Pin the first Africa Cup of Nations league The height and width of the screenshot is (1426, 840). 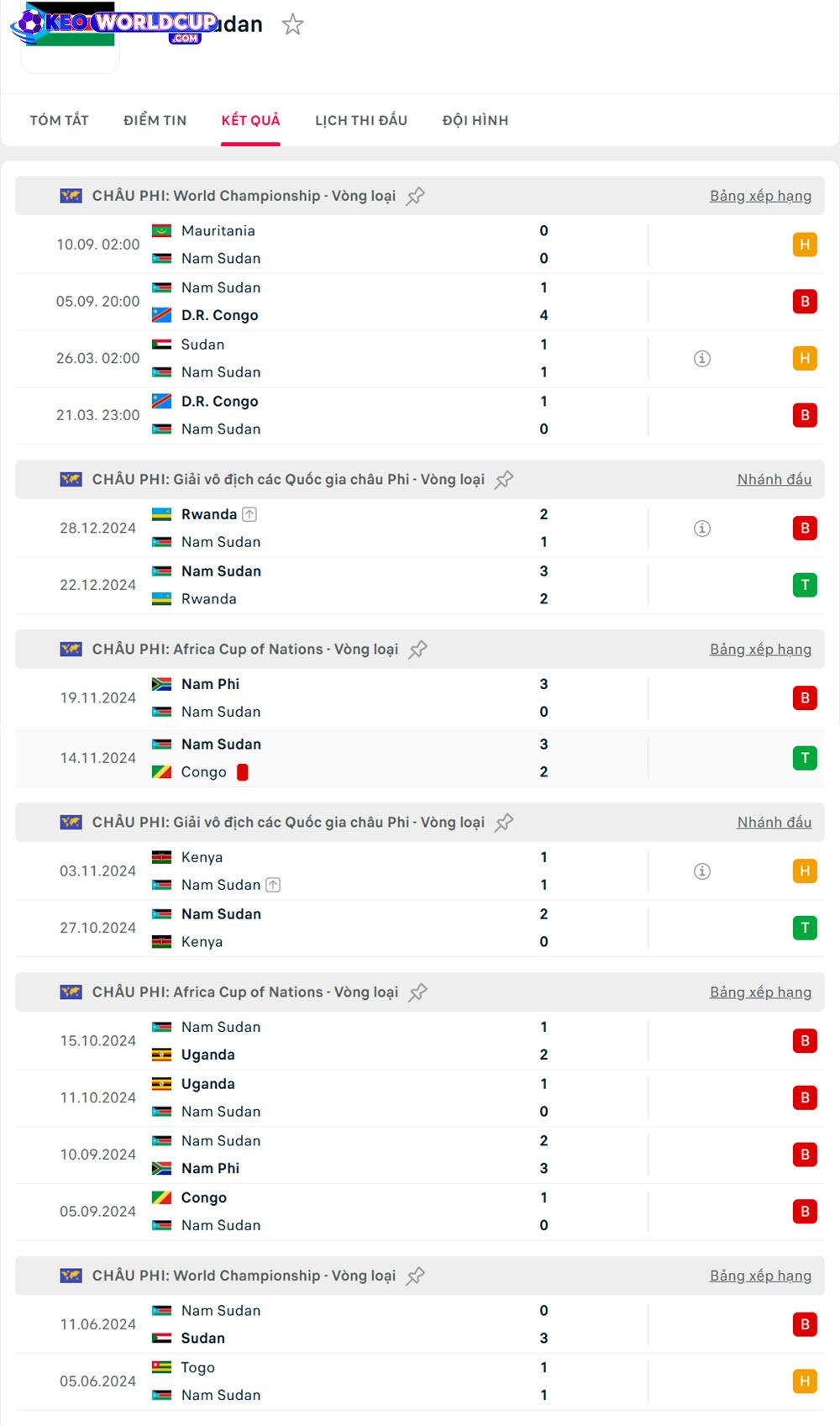(417, 650)
